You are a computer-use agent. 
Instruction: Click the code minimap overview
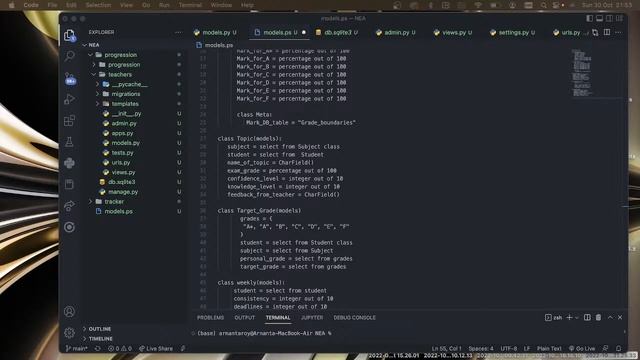[x=582, y=73]
